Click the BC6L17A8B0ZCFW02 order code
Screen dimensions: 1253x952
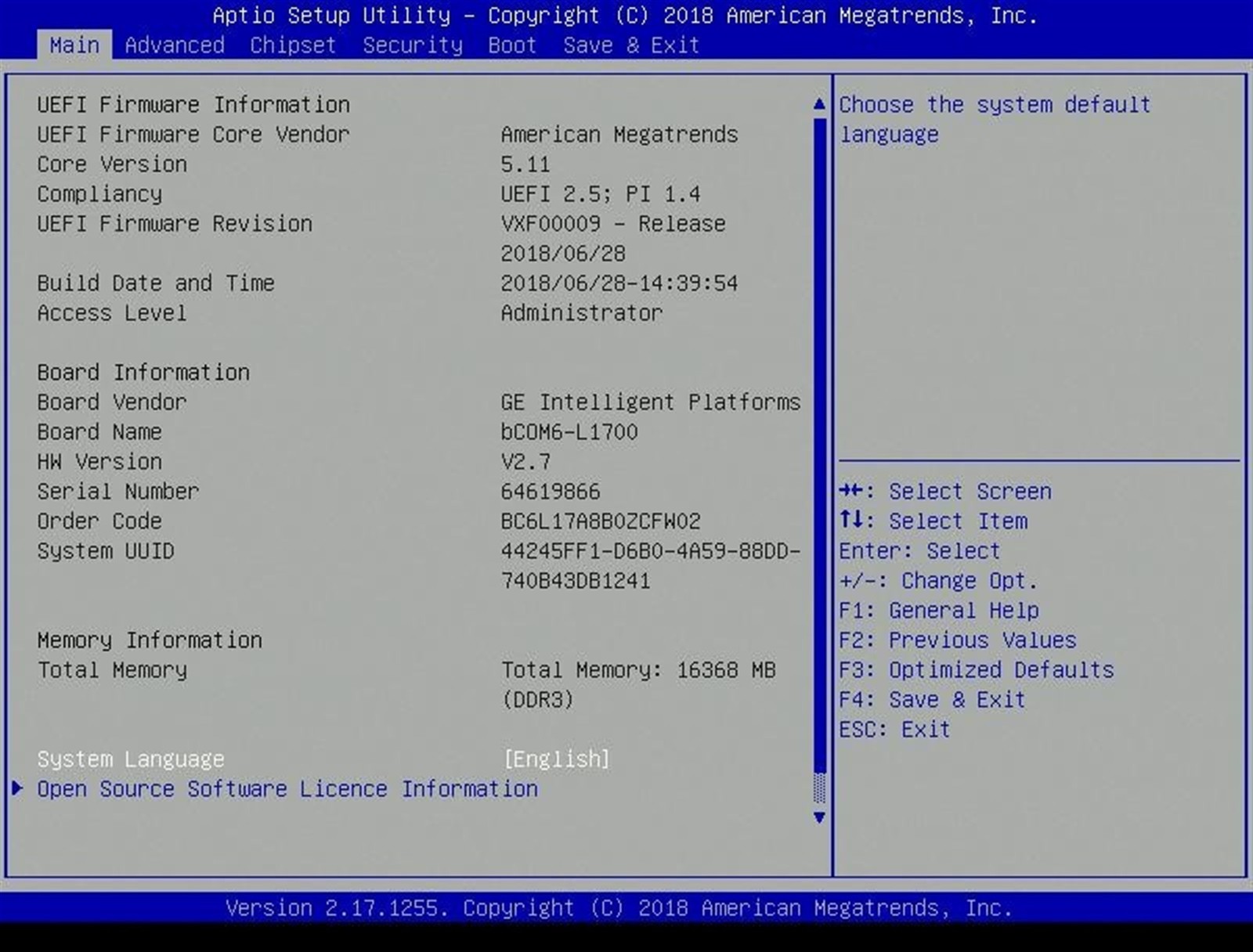601,521
